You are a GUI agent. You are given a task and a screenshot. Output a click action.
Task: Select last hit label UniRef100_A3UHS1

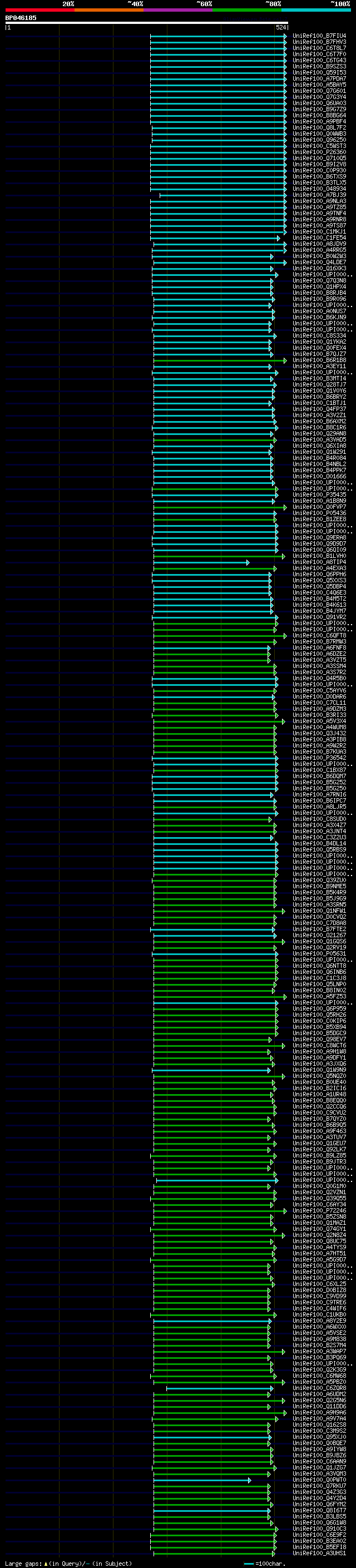(x=319, y=1553)
